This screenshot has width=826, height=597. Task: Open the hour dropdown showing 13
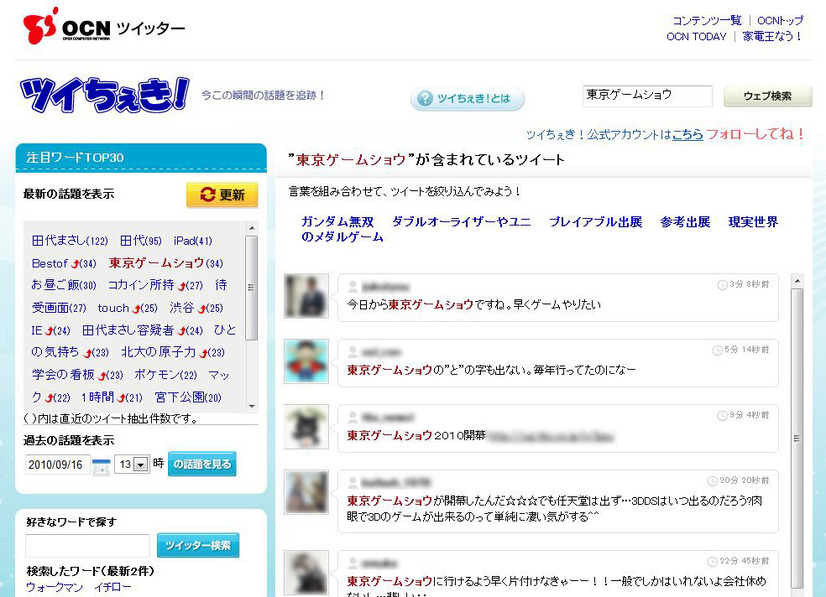tap(132, 464)
